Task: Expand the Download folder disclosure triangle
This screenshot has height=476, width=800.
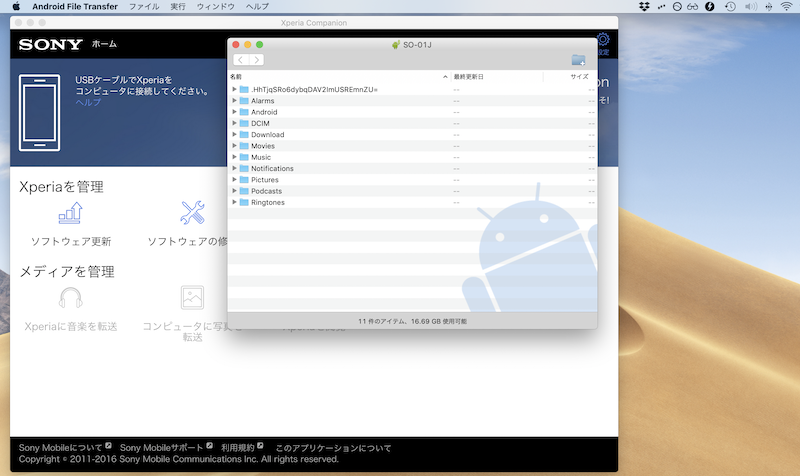Action: pos(234,134)
